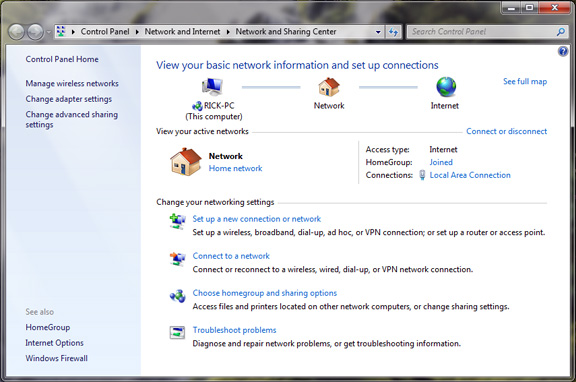Screen dimensions: 576x382
Task: Click the Local Area Connection link
Action: (x=470, y=175)
